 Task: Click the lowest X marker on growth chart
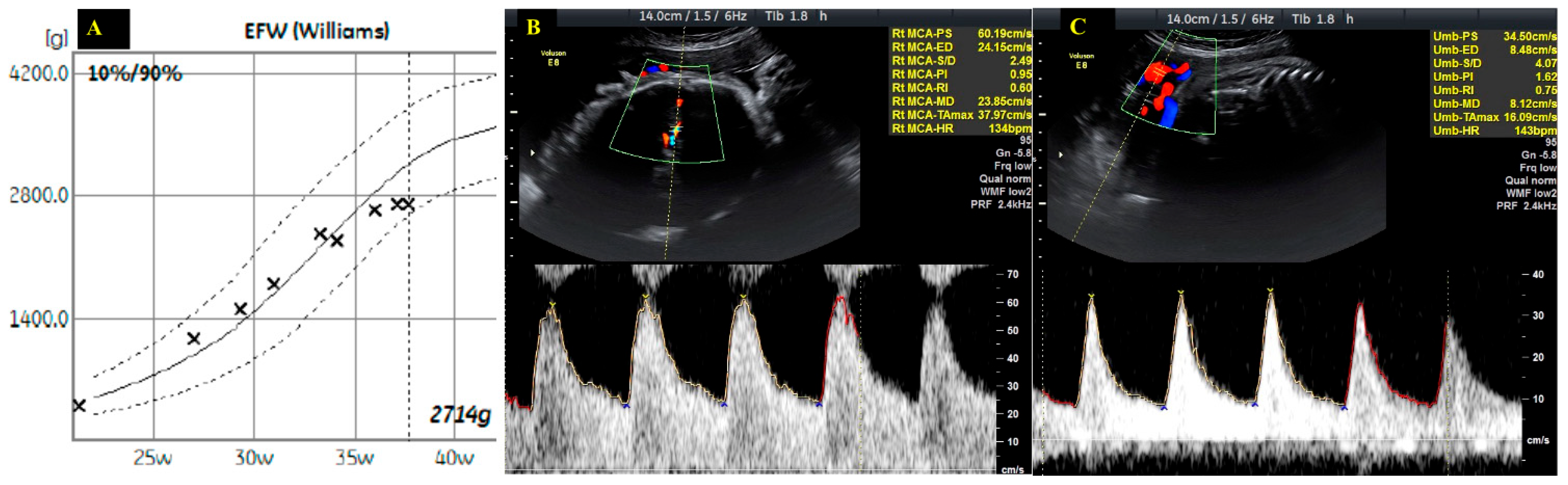point(79,405)
